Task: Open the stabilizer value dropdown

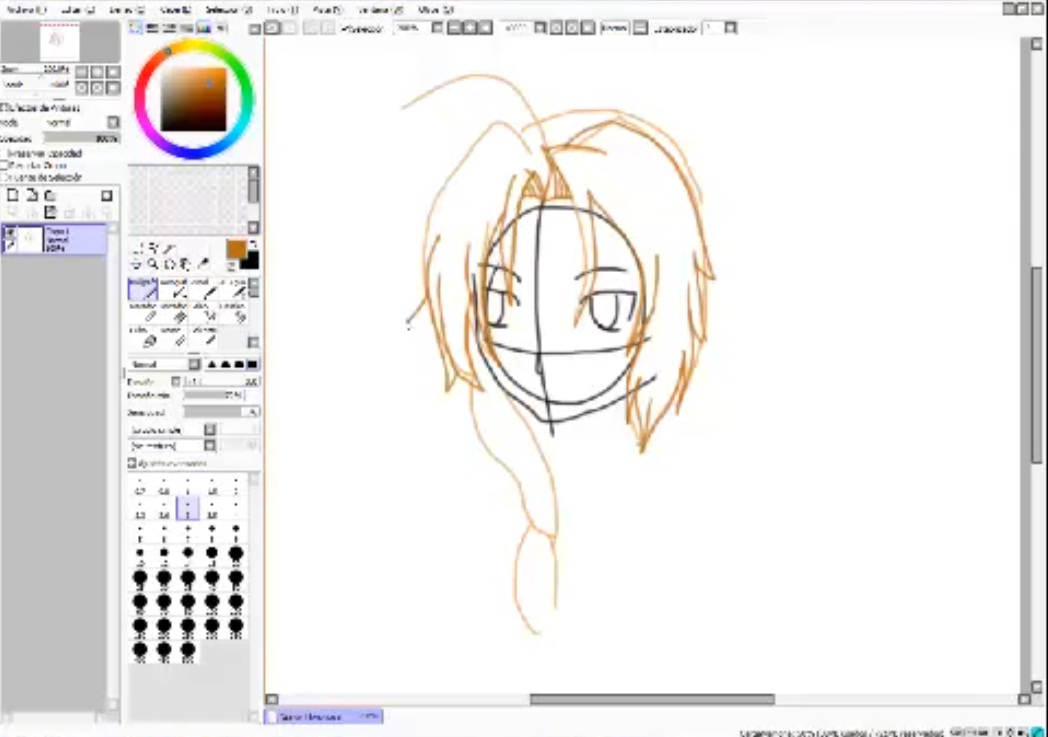Action: (x=731, y=28)
